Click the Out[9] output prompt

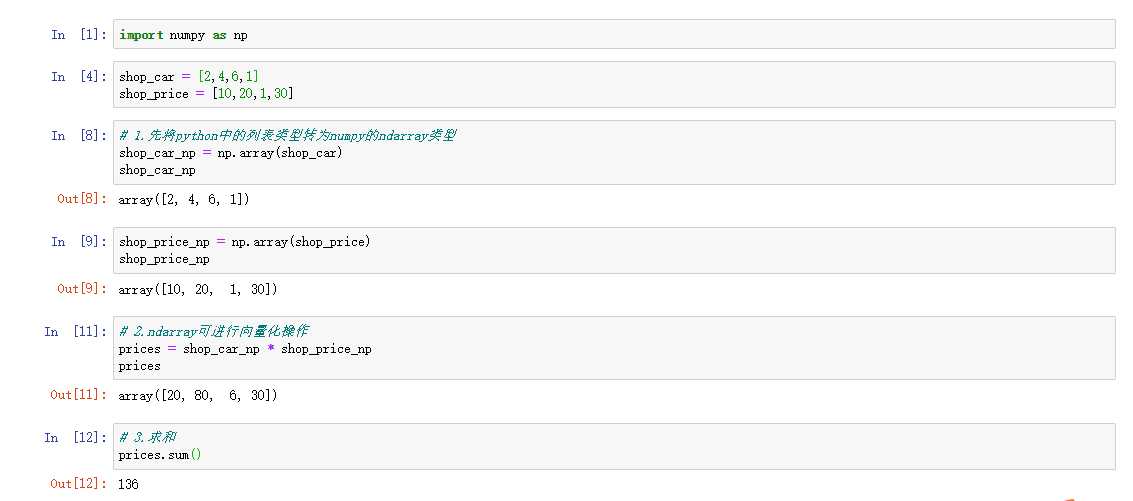point(81,289)
